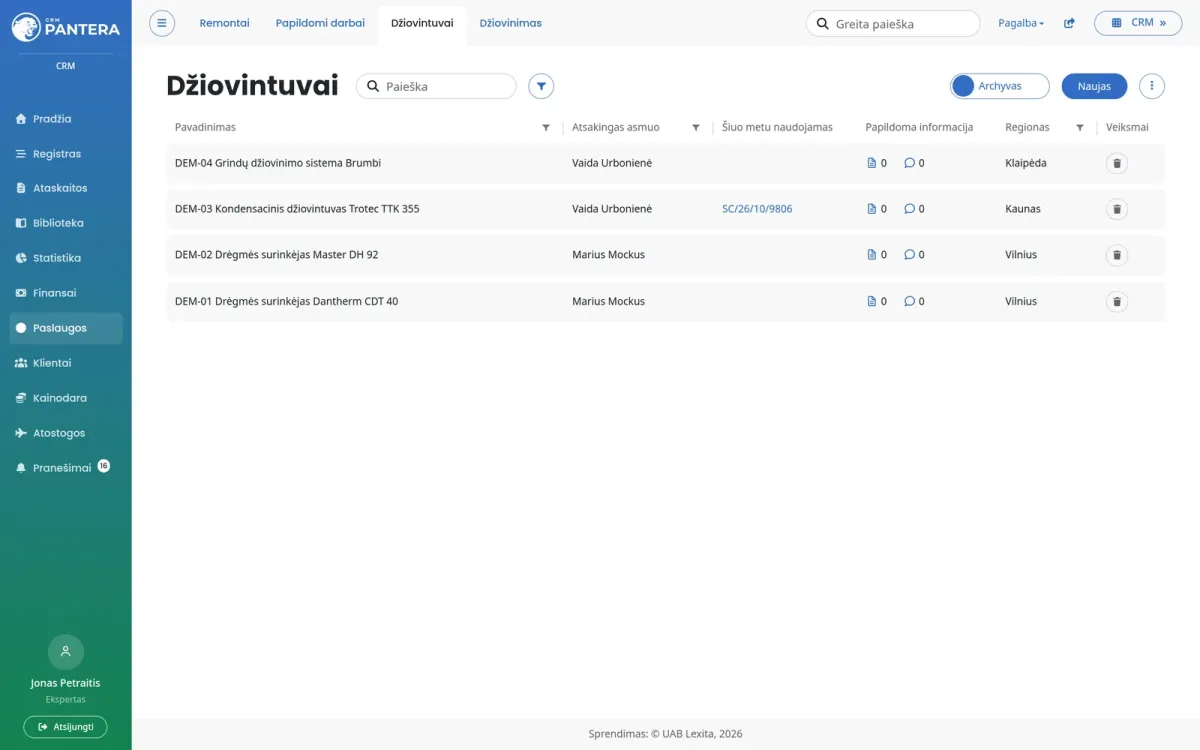The image size is (1200, 750).
Task: Open filter for Pavadinimas column
Action: 546,128
